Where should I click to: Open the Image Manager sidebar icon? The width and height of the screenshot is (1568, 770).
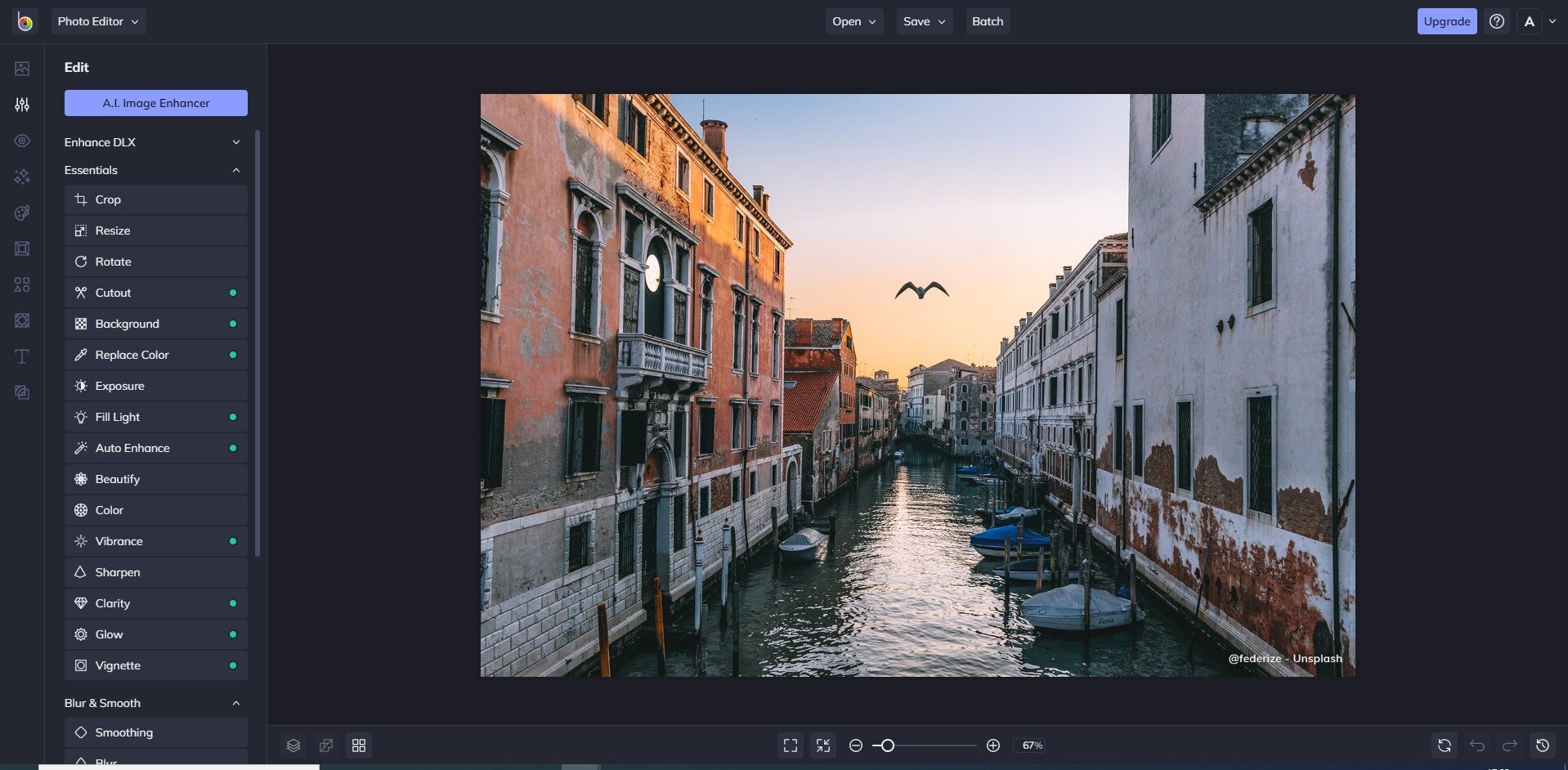coord(22,69)
